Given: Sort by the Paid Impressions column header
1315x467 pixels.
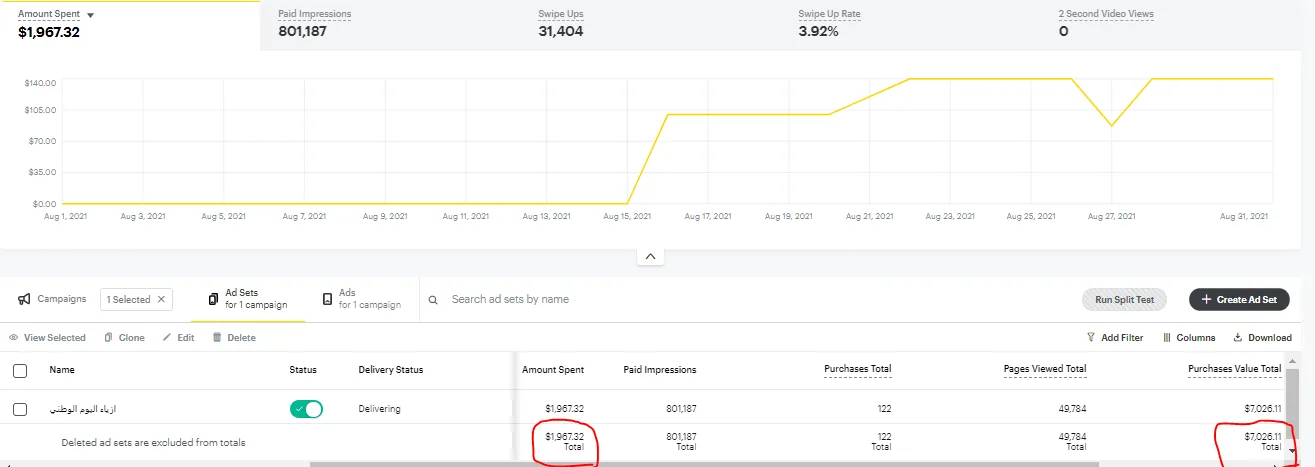Looking at the screenshot, I should (x=660, y=370).
